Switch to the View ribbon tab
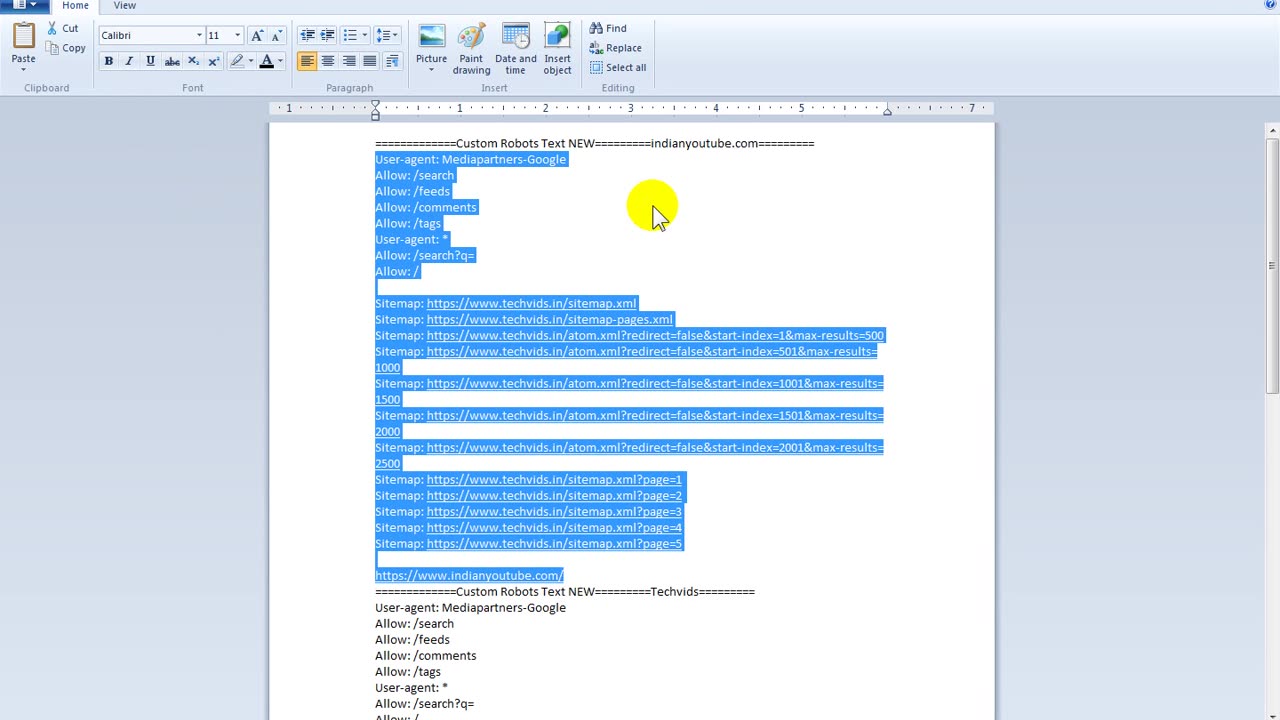1280x720 pixels. 124,6
